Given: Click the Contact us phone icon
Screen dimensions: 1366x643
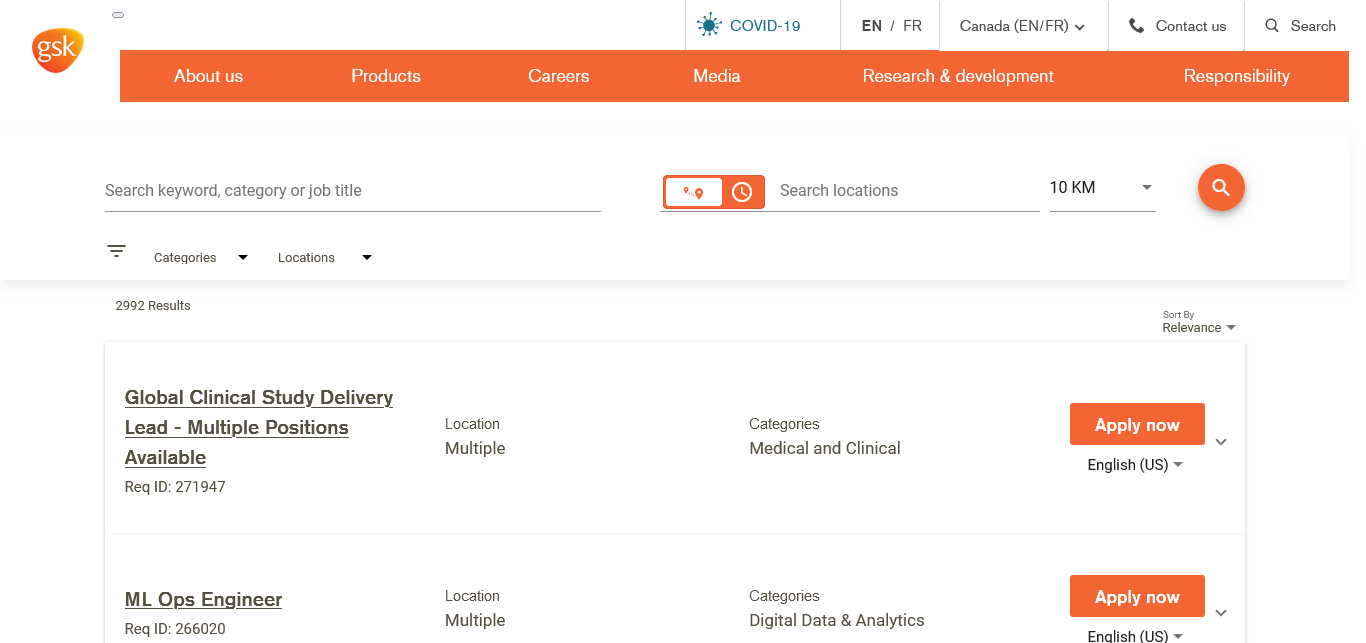Looking at the screenshot, I should coord(1136,26).
